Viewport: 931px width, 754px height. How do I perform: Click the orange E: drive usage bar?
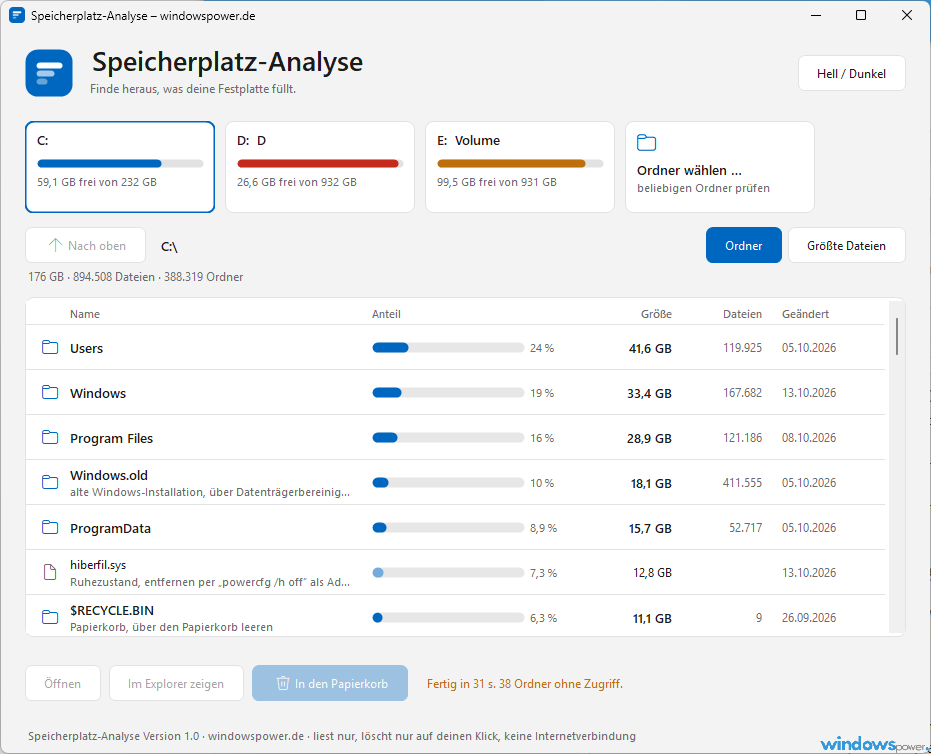[x=520, y=163]
